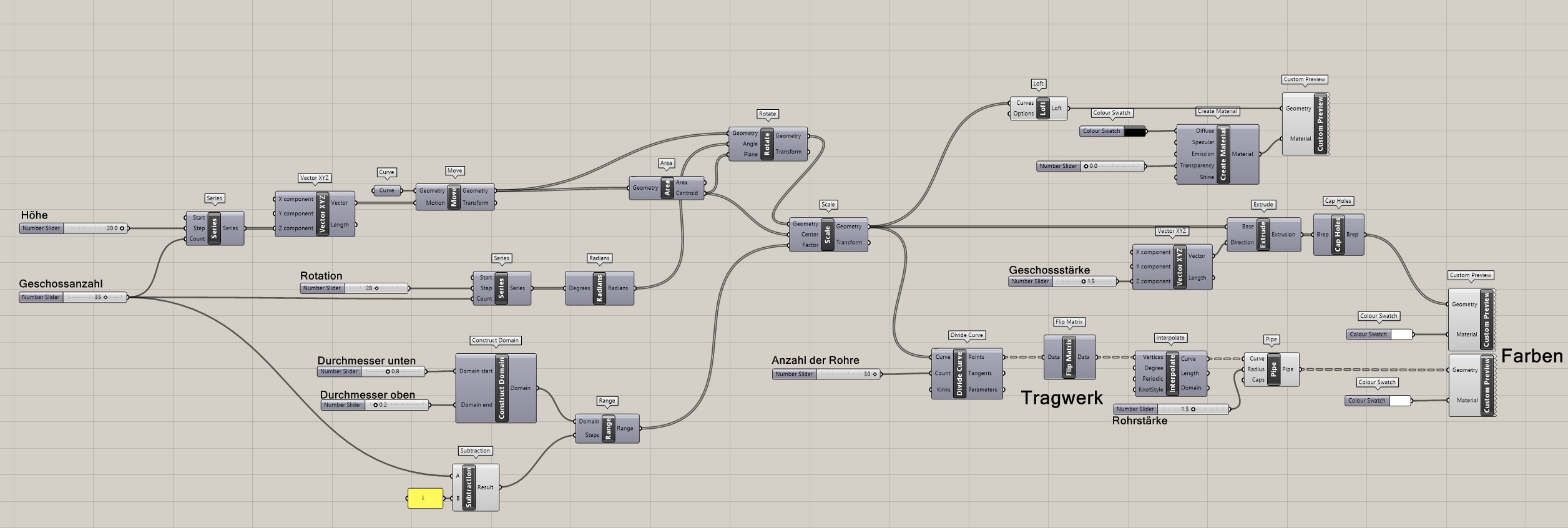This screenshot has height=528, width=1568.
Task: Click the yellow panel containing 1
Action: point(424,498)
